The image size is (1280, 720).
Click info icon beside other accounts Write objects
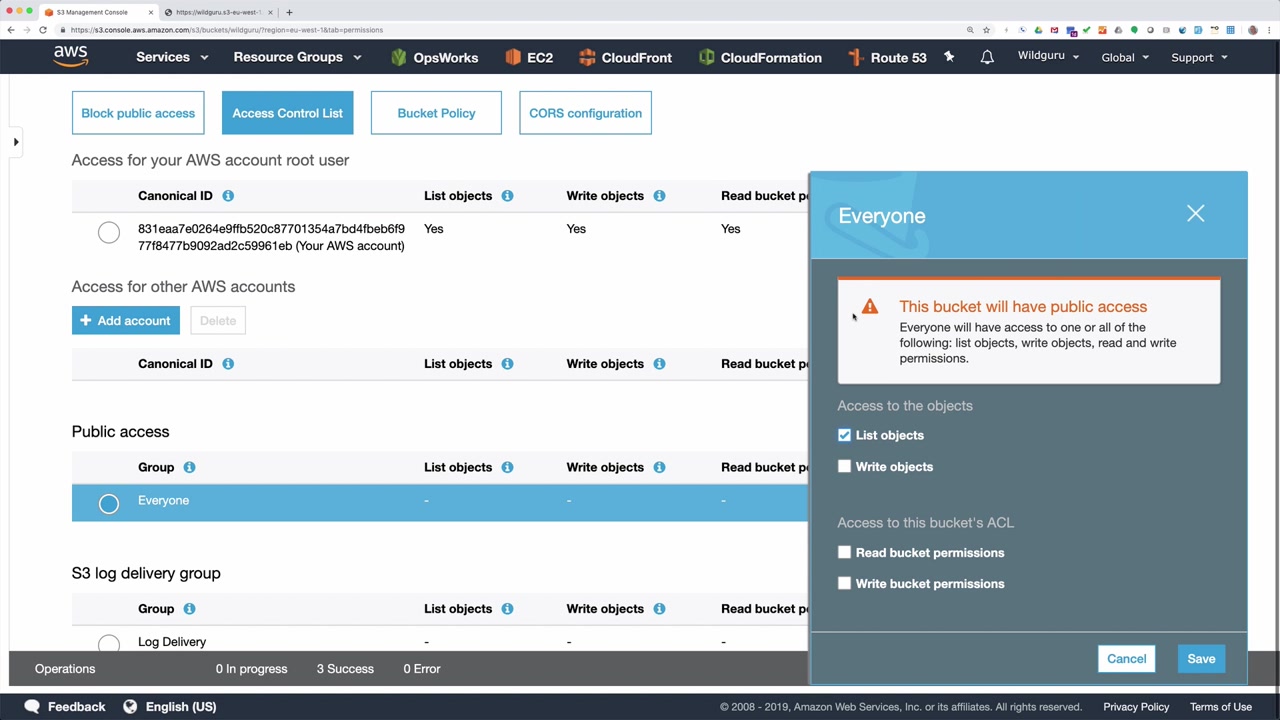(659, 364)
